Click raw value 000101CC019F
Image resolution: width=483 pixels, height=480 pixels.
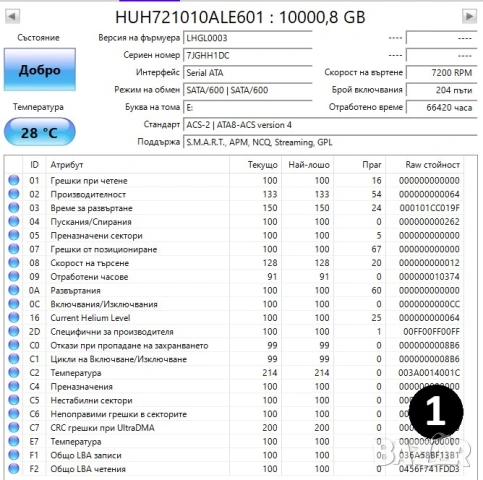(429, 208)
